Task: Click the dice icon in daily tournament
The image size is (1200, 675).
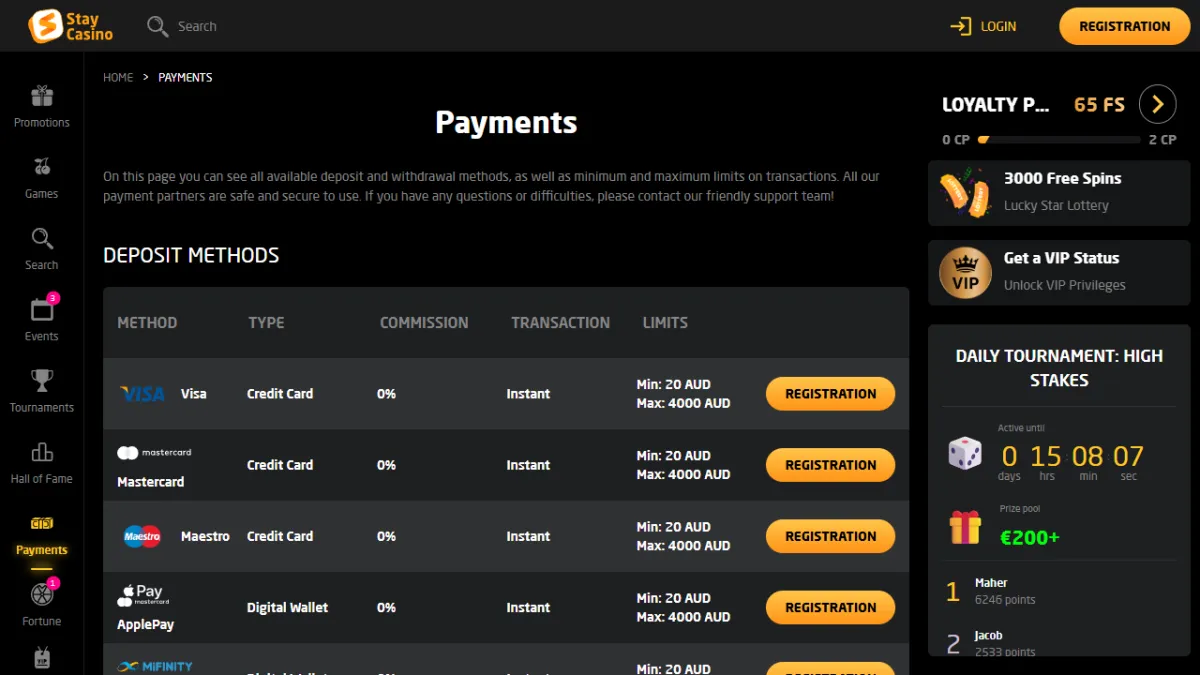Action: [x=965, y=454]
